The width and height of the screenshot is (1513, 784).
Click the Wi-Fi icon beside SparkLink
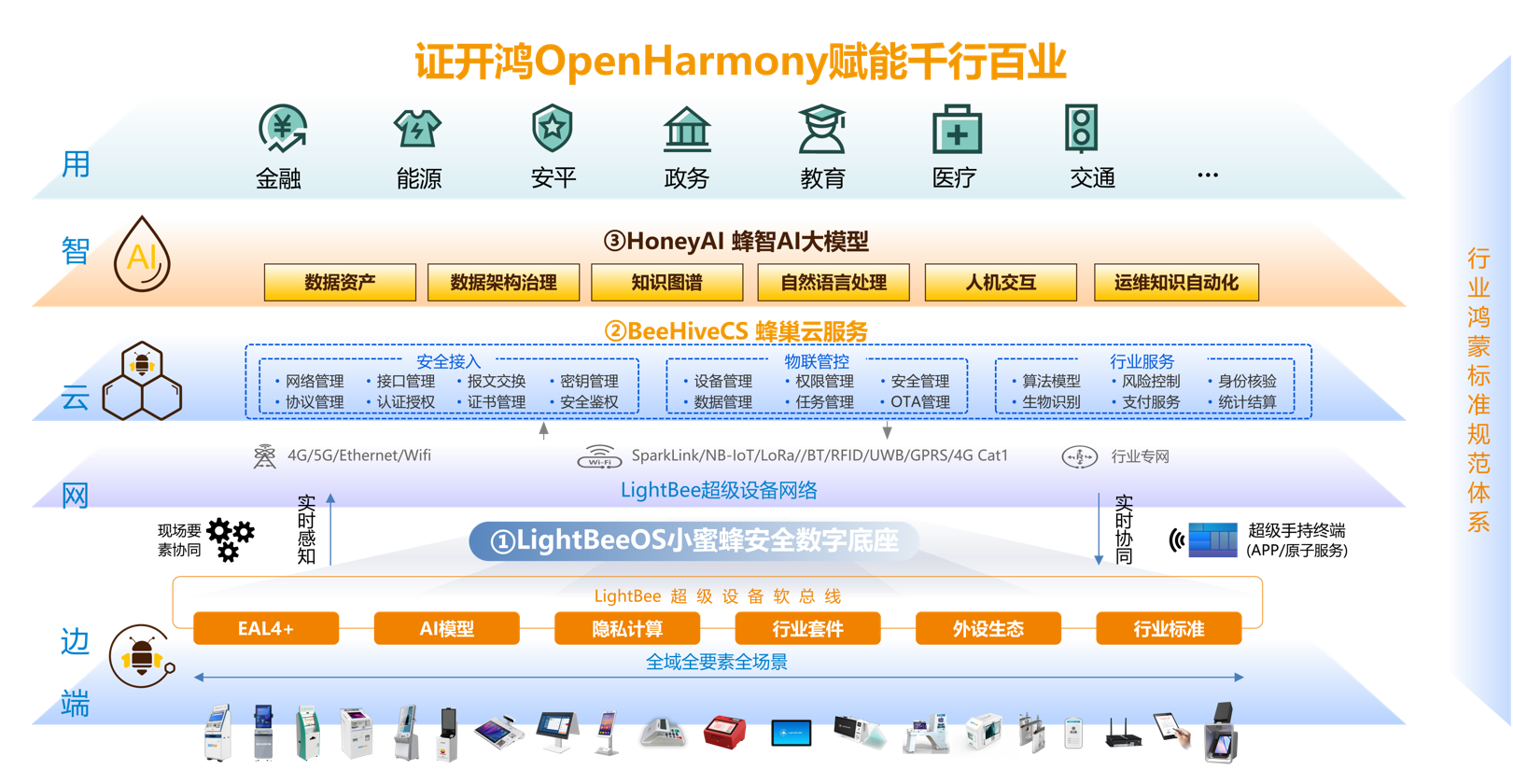pos(599,456)
